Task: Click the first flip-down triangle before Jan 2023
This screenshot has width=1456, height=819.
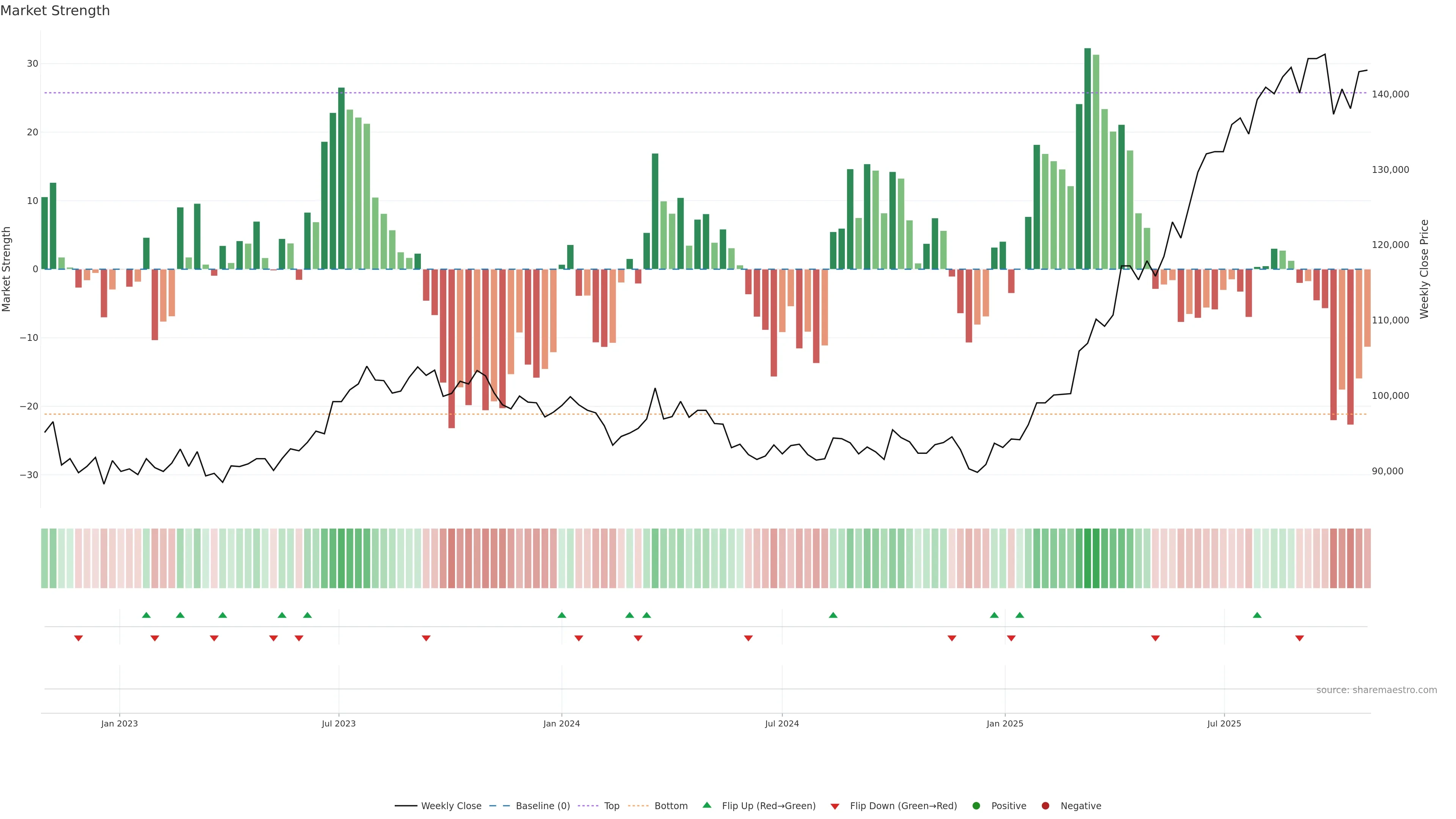Action: point(78,638)
